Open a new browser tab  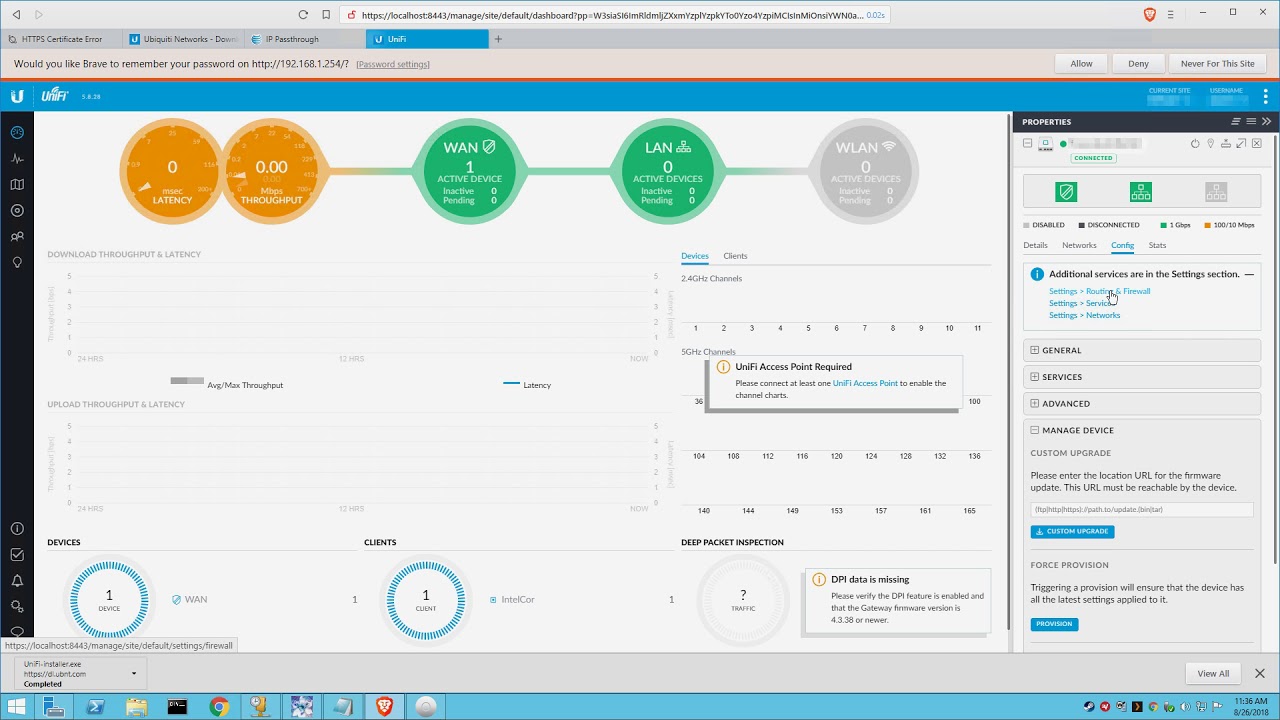(498, 39)
